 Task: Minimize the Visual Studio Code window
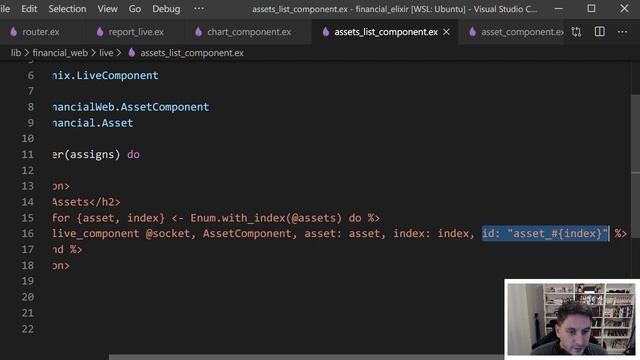tap(559, 9)
